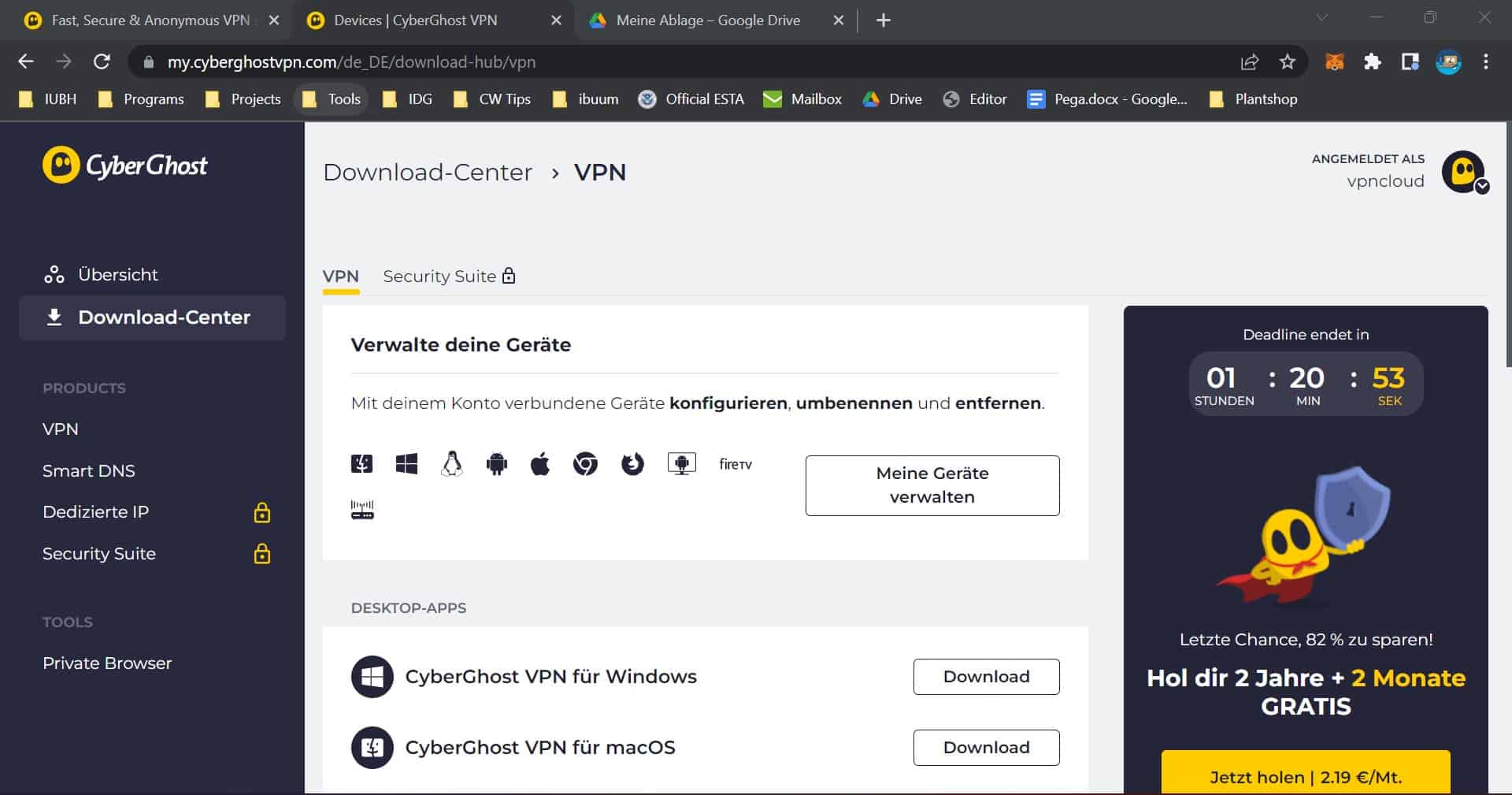The image size is (1512, 795).
Task: Click the Jetzt holen 2.19 €/Mt. button
Action: [1306, 773]
